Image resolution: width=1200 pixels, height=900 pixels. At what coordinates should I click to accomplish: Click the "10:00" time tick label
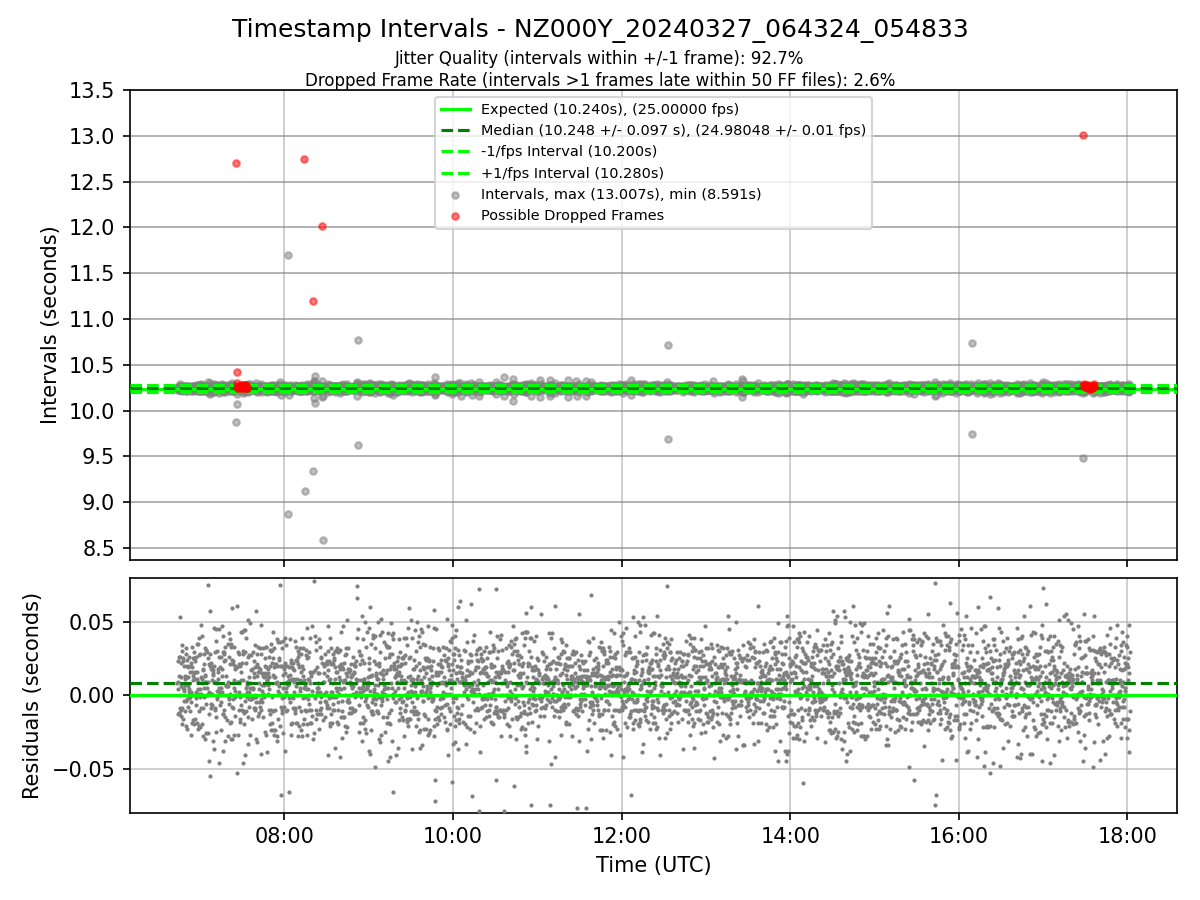click(x=453, y=835)
